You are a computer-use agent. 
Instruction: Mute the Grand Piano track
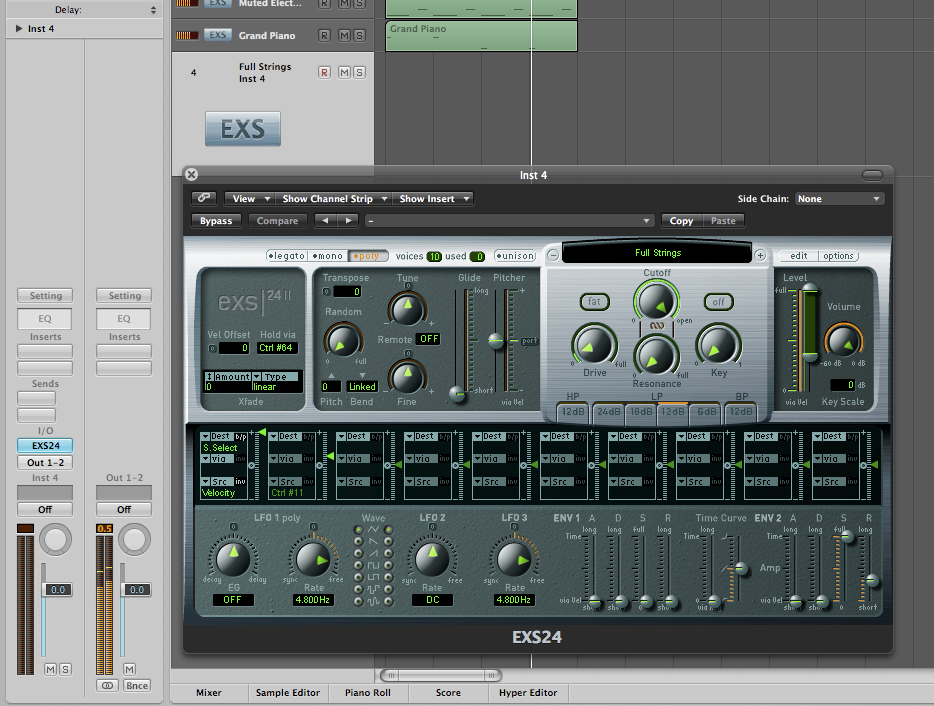click(344, 35)
